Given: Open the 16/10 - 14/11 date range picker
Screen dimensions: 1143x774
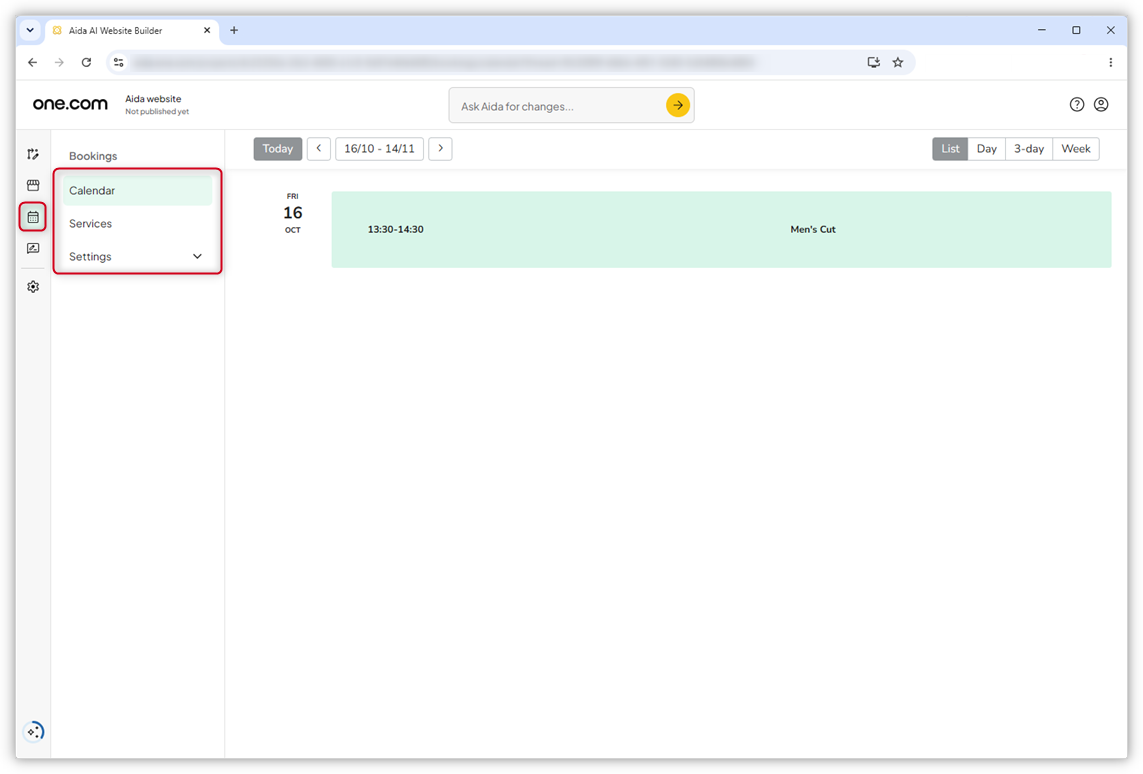Looking at the screenshot, I should 379,149.
